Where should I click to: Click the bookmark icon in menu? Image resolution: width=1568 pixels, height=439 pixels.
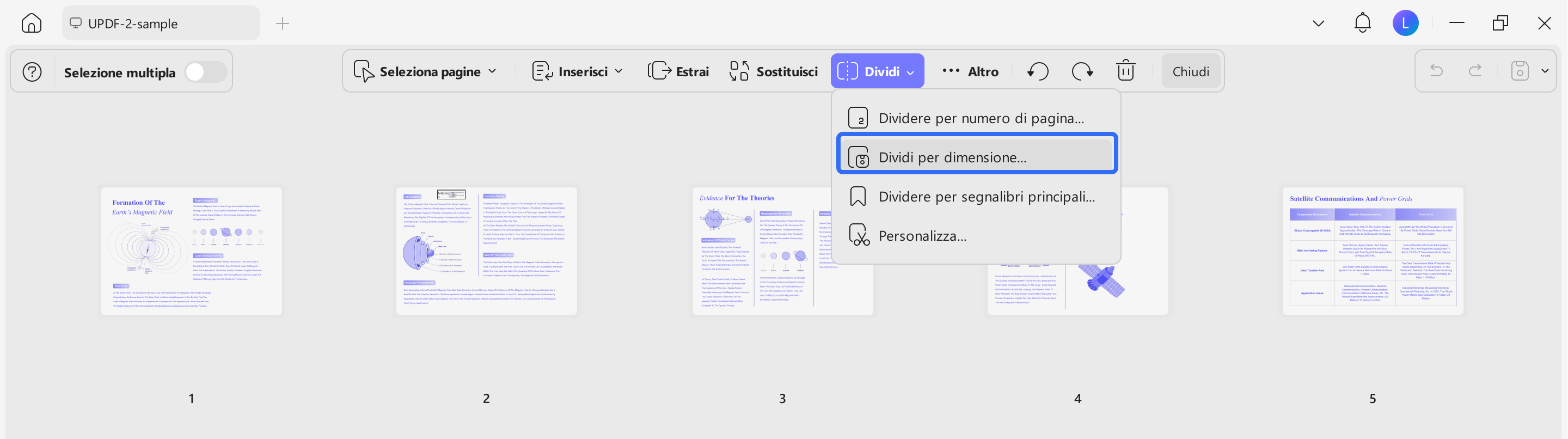pyautogui.click(x=857, y=196)
